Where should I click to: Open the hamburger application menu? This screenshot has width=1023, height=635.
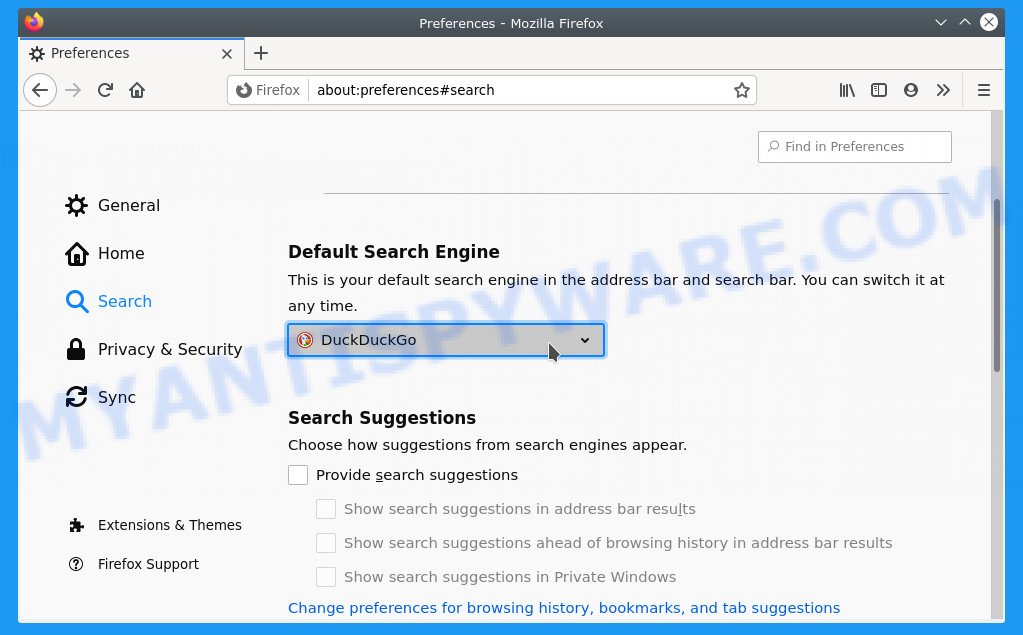(984, 90)
